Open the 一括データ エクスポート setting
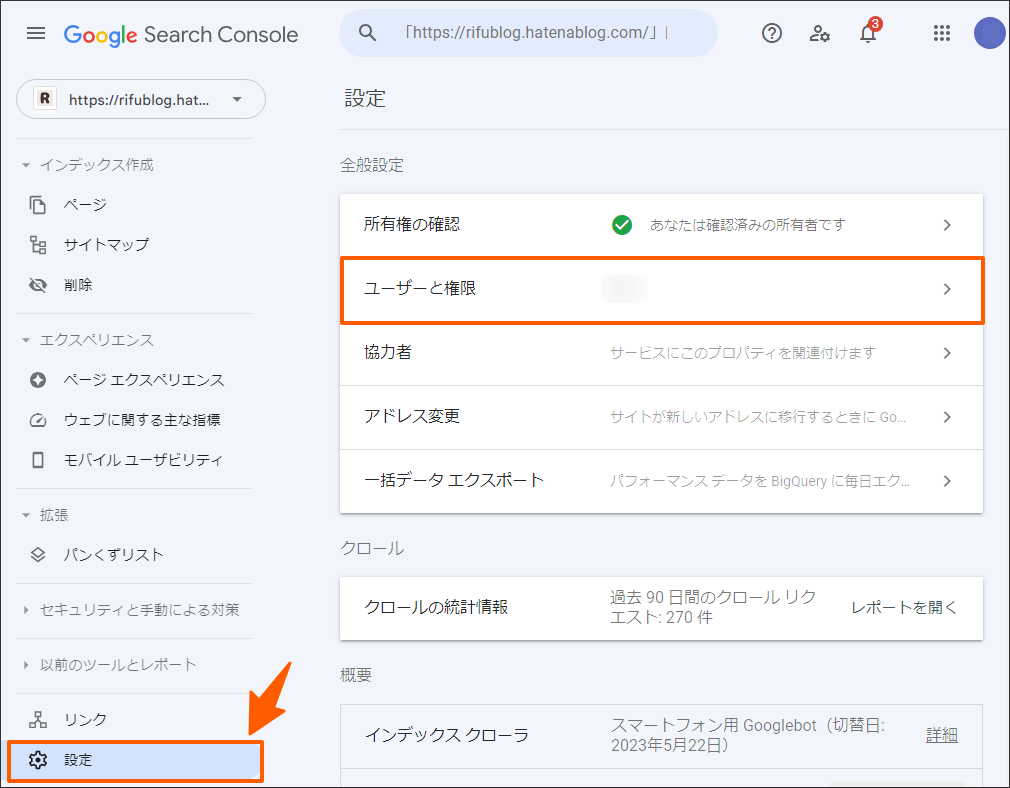1010x788 pixels. (x=662, y=481)
